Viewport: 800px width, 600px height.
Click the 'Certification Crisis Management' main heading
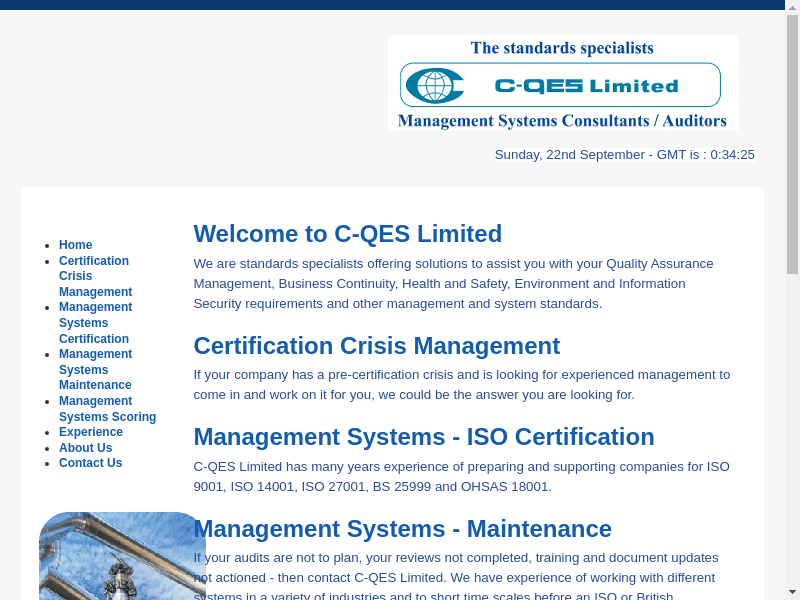click(376, 346)
